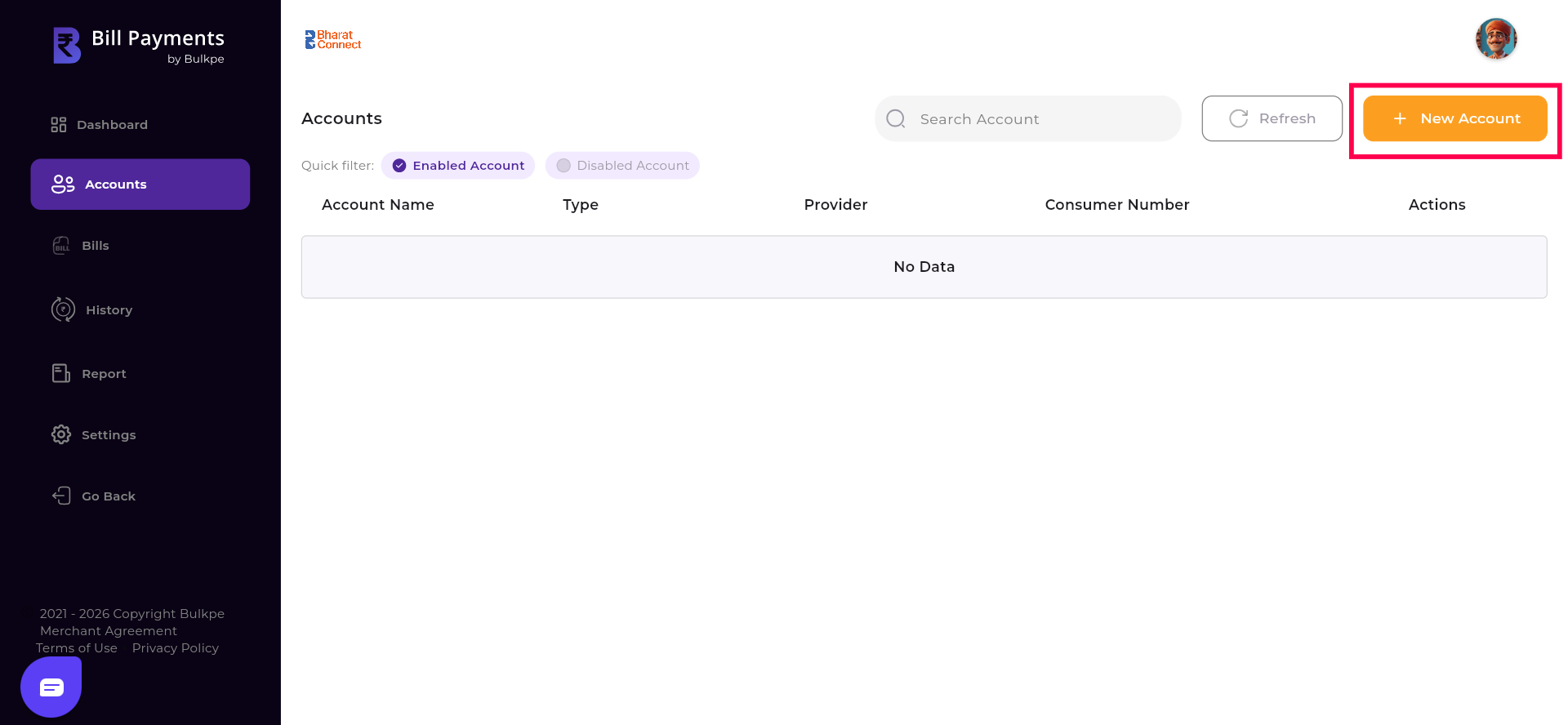Screen dimensions: 1568x725
Task: Open the user profile avatar
Action: point(1495,38)
